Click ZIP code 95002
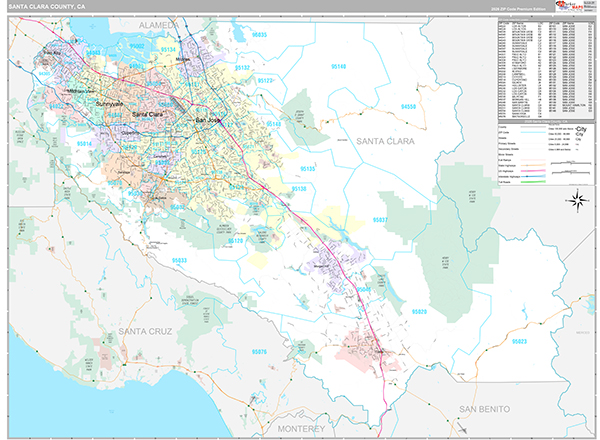The width and height of the screenshot is (600, 440). [137, 46]
